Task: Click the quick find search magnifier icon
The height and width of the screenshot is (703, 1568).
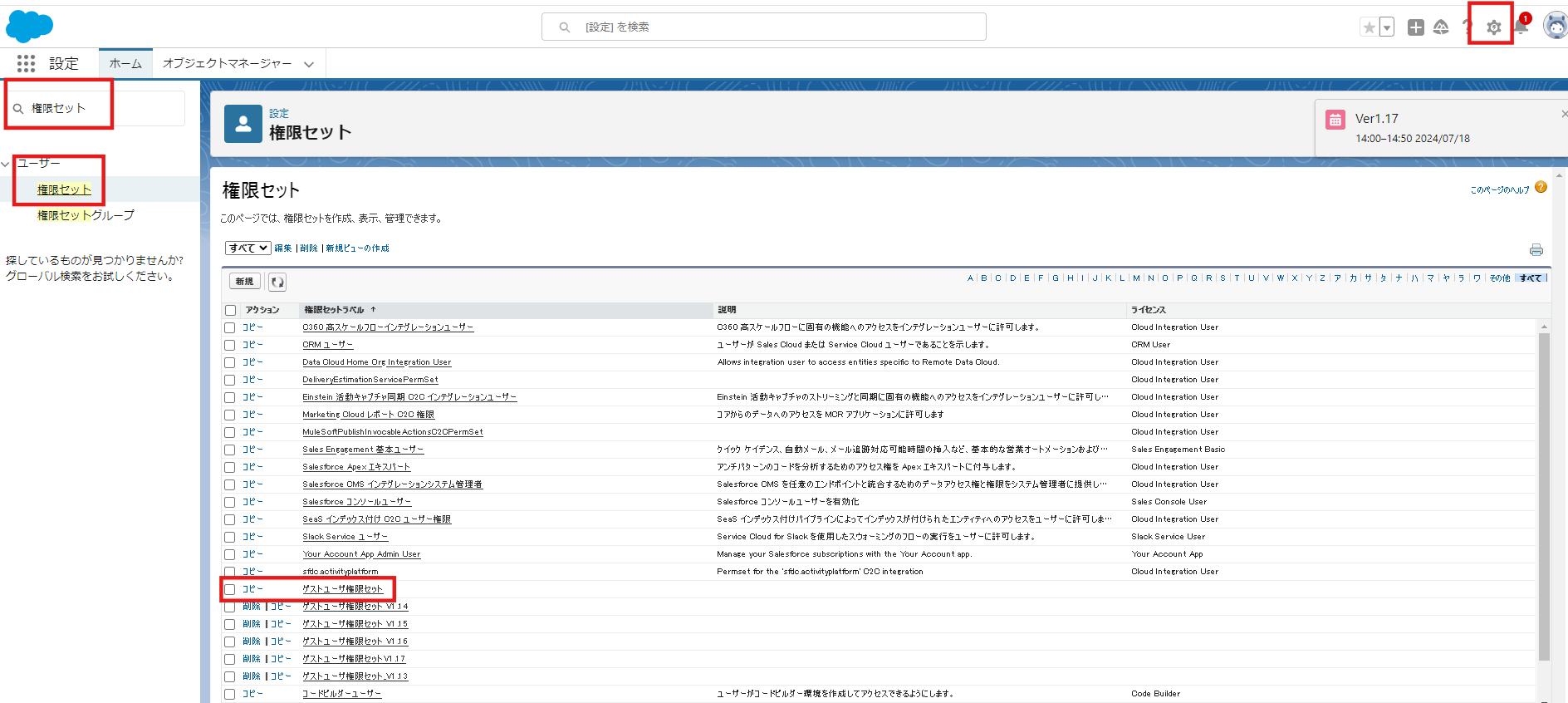Action: pyautogui.click(x=18, y=108)
